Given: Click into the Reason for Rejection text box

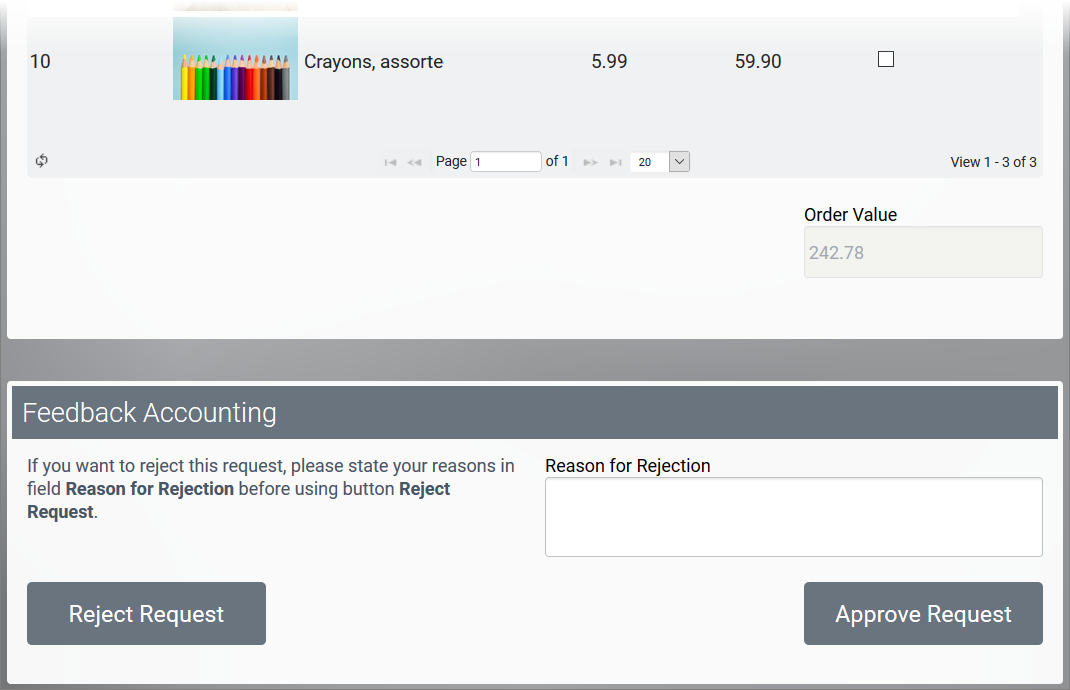Looking at the screenshot, I should point(793,516).
